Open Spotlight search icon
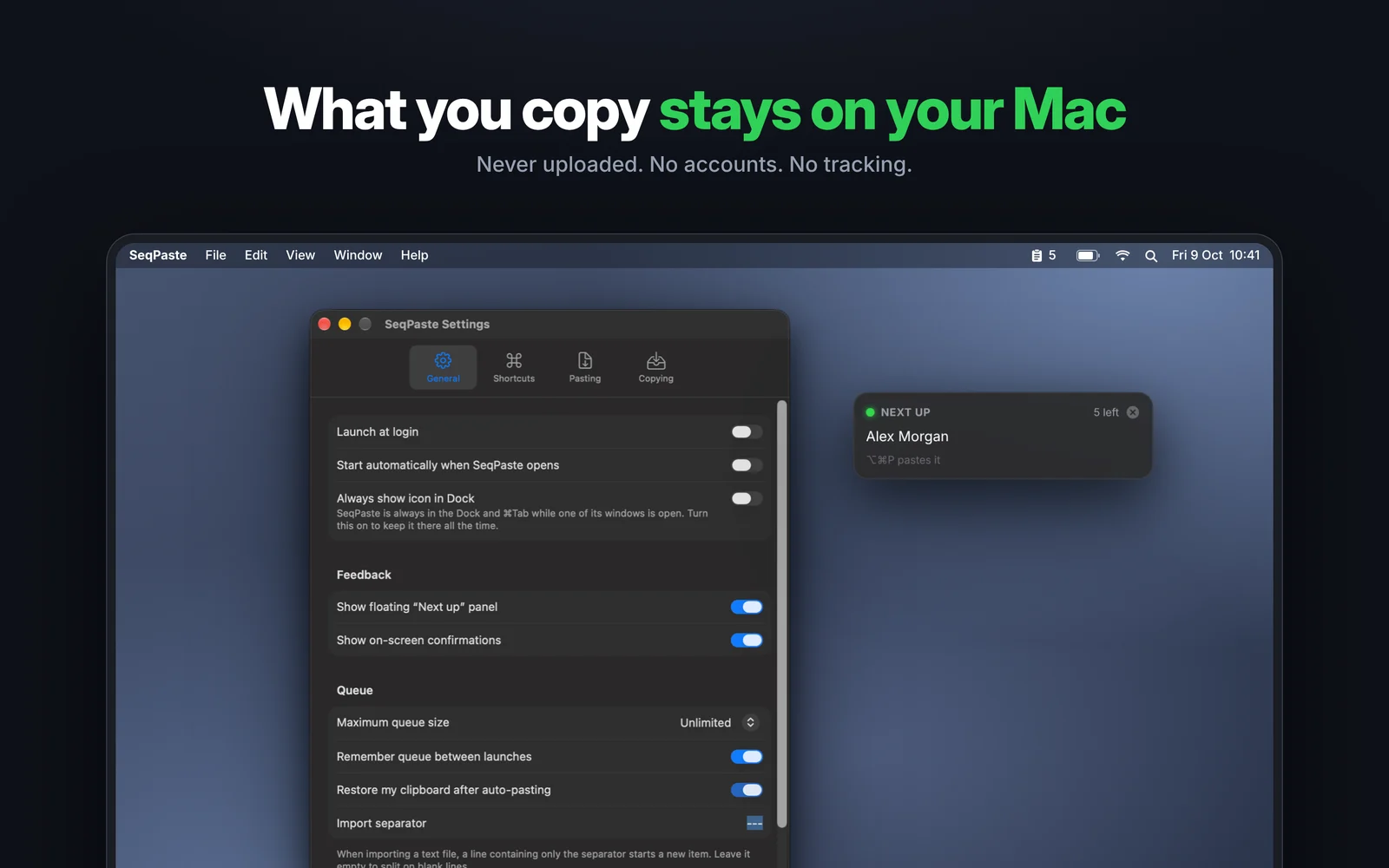Screen dimensions: 1389x868 [1151, 256]
